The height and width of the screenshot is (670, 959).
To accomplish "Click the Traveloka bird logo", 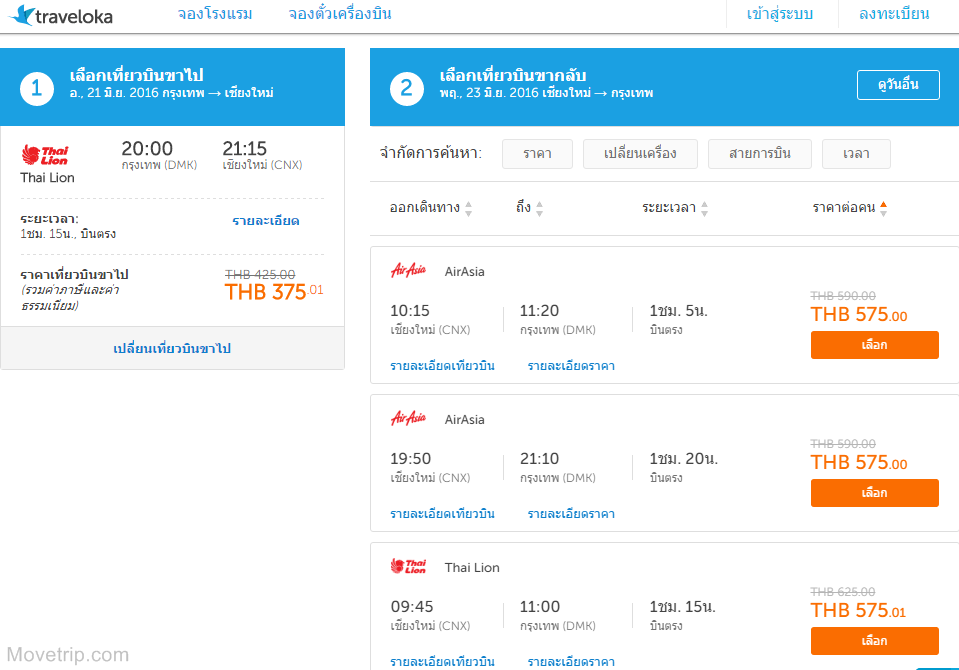I will coord(20,15).
